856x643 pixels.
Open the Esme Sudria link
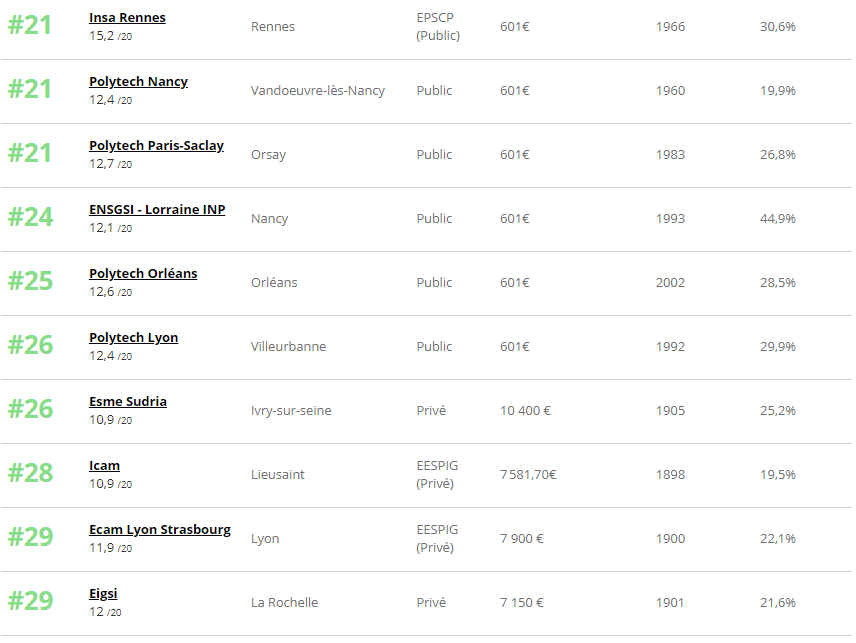point(128,402)
